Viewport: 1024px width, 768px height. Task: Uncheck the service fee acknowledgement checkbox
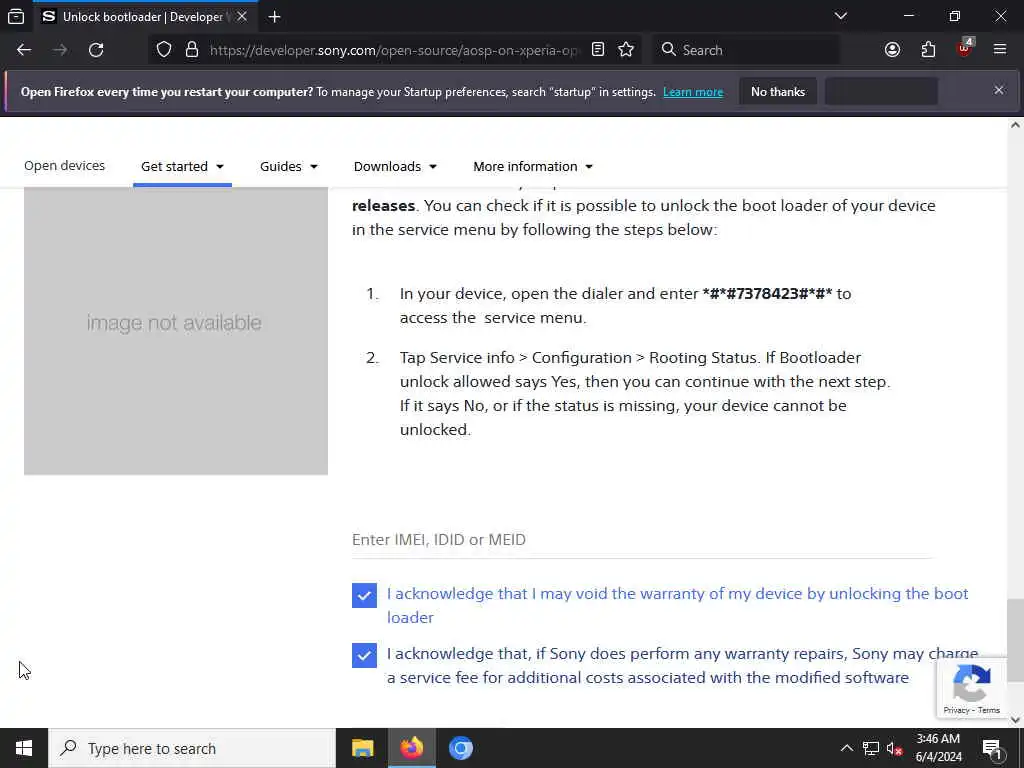[364, 655]
